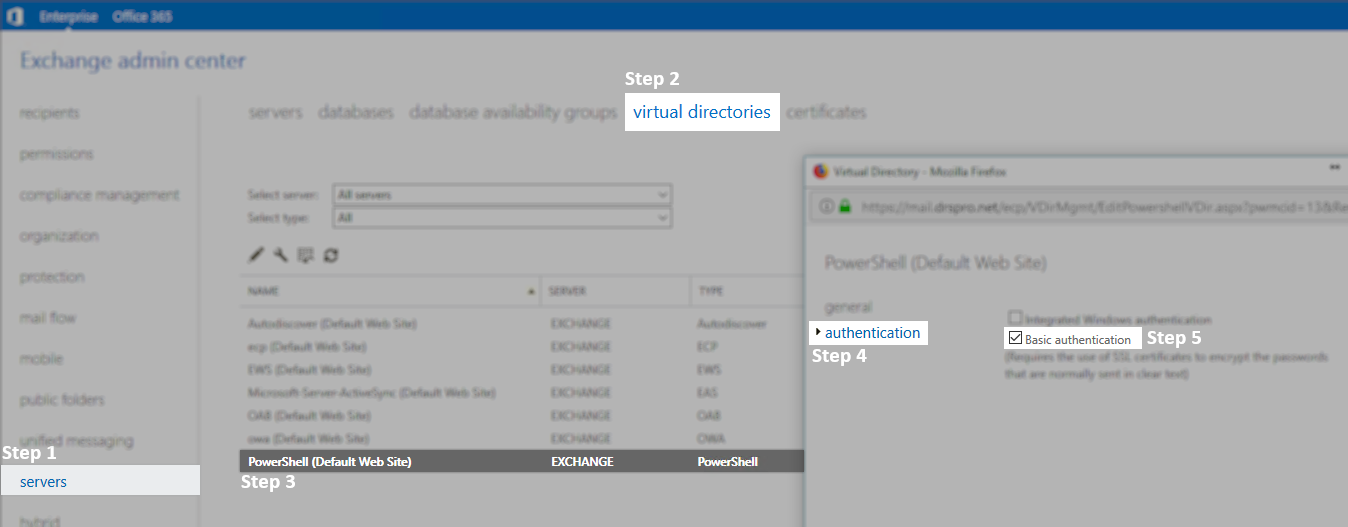This screenshot has width=1348, height=527.
Task: Click the pencil edit icon in toolbar
Action: coord(256,255)
